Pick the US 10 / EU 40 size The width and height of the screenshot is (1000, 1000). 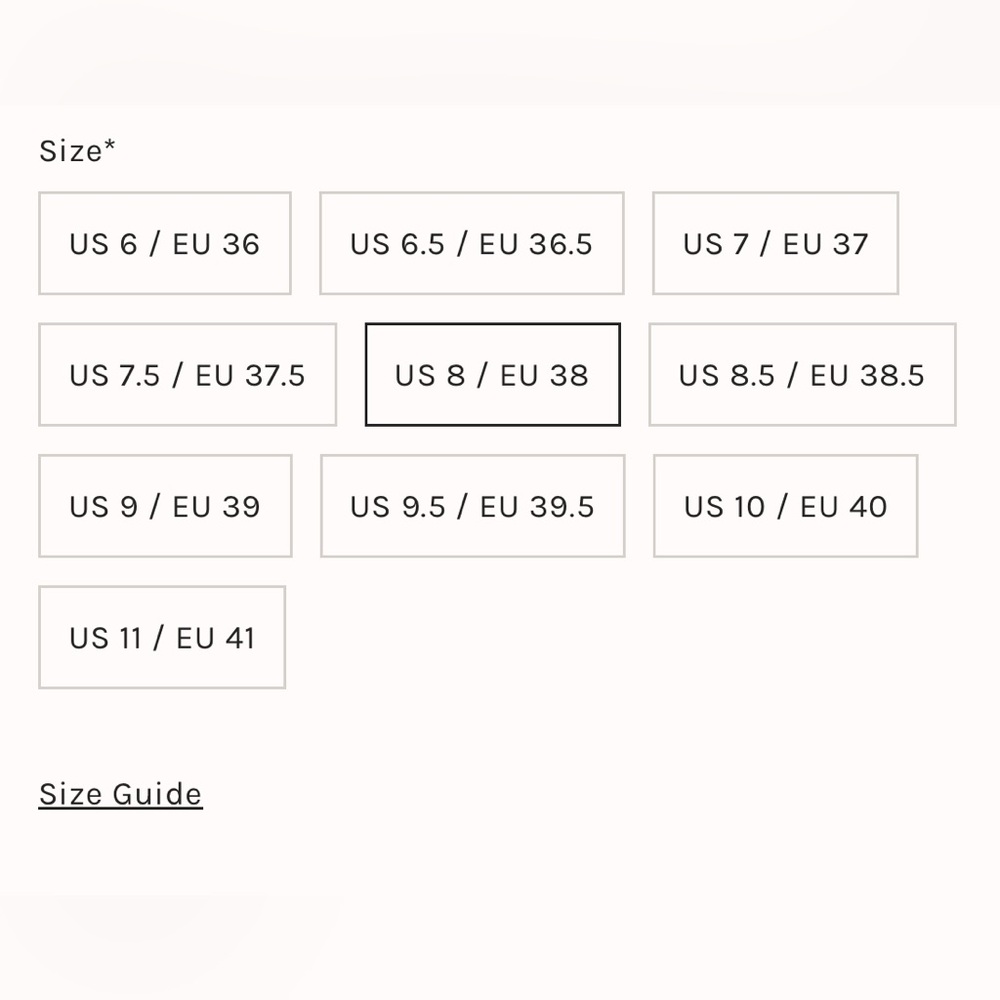[786, 506]
